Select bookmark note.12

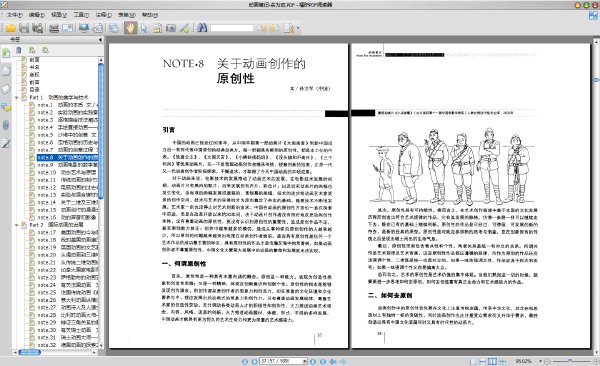[x=67, y=188]
